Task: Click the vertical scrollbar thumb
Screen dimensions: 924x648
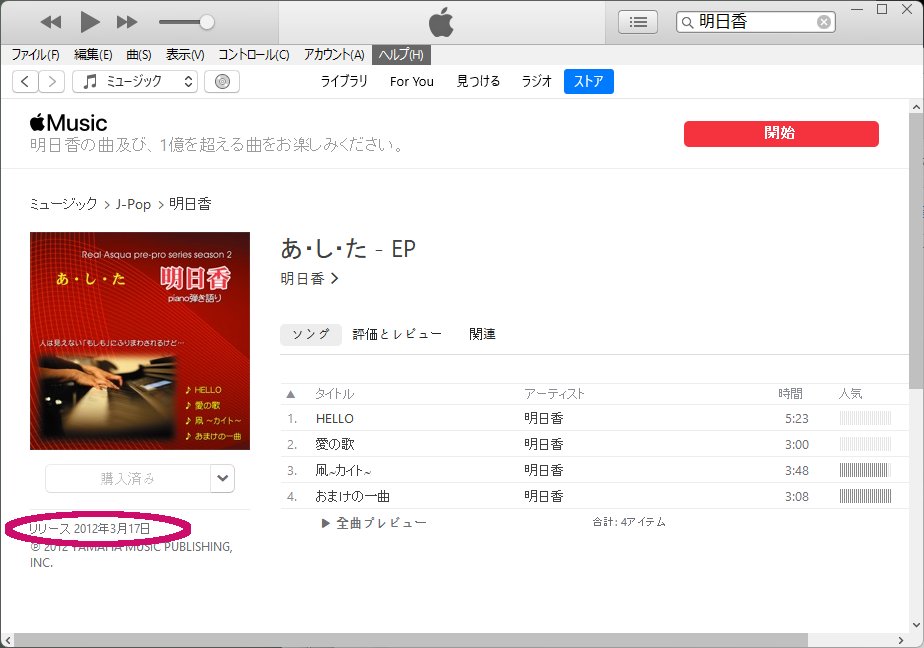Action: click(x=916, y=252)
